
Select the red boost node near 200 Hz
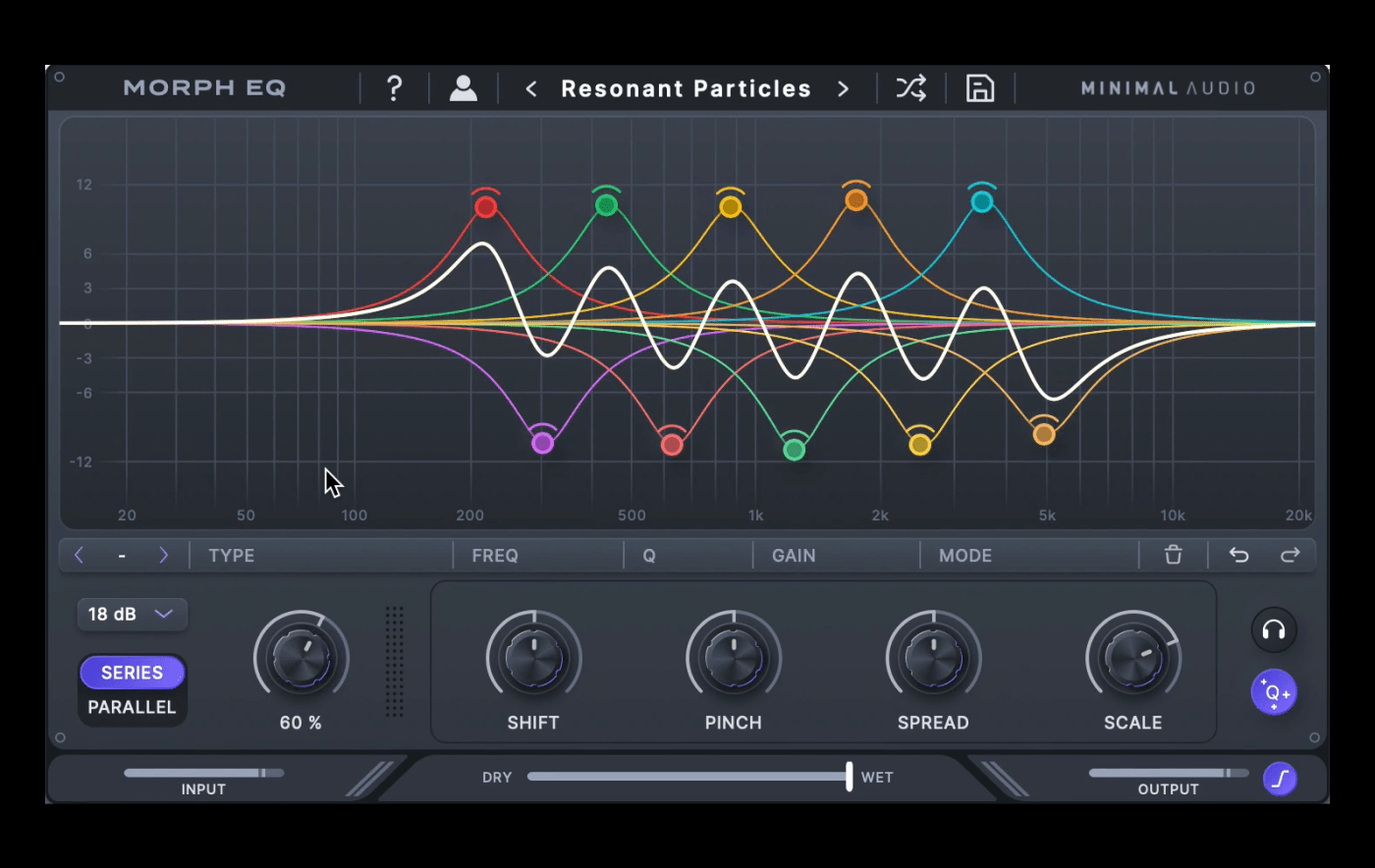485,207
